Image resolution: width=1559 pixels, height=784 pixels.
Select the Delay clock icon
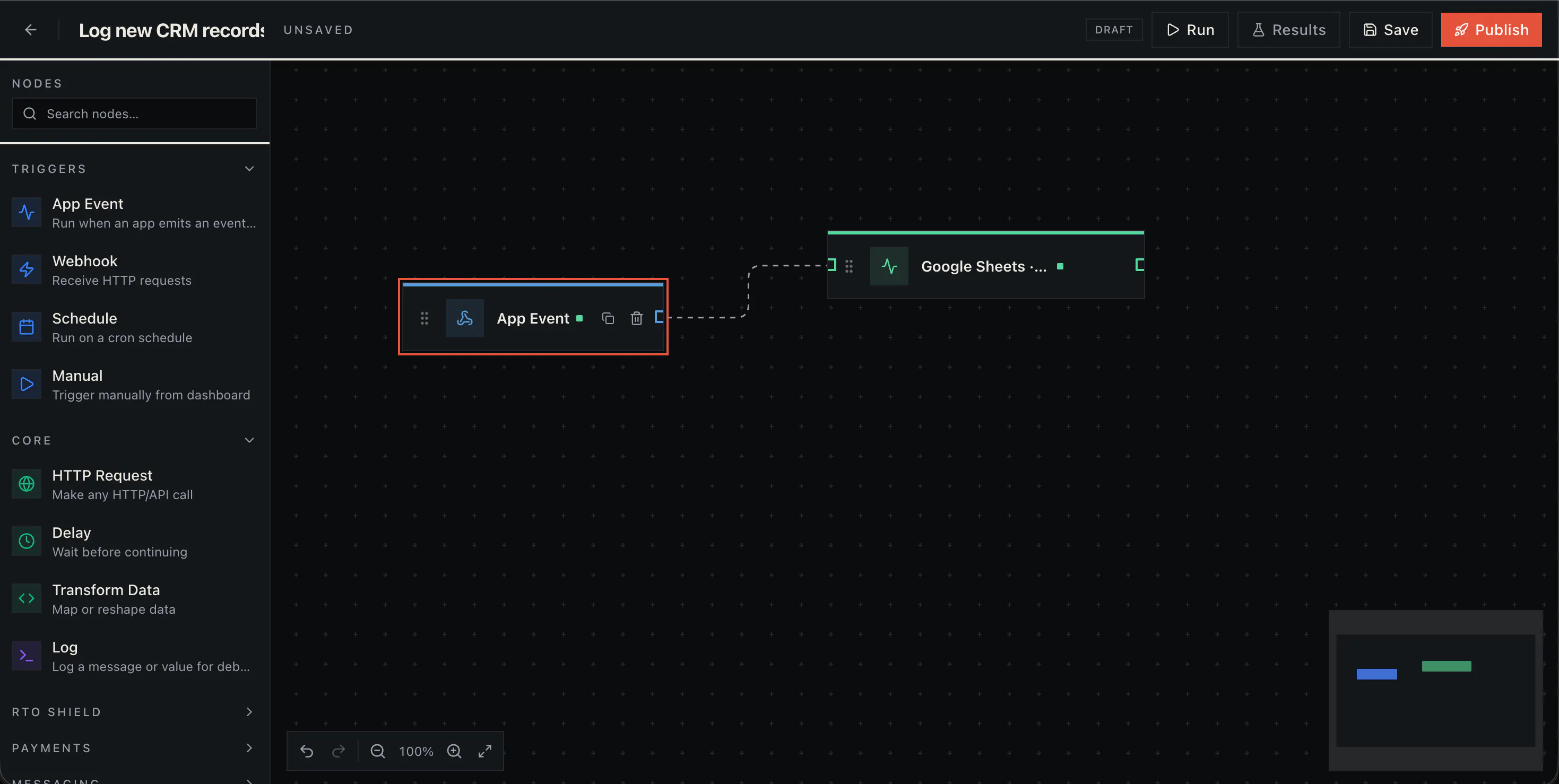click(x=27, y=542)
